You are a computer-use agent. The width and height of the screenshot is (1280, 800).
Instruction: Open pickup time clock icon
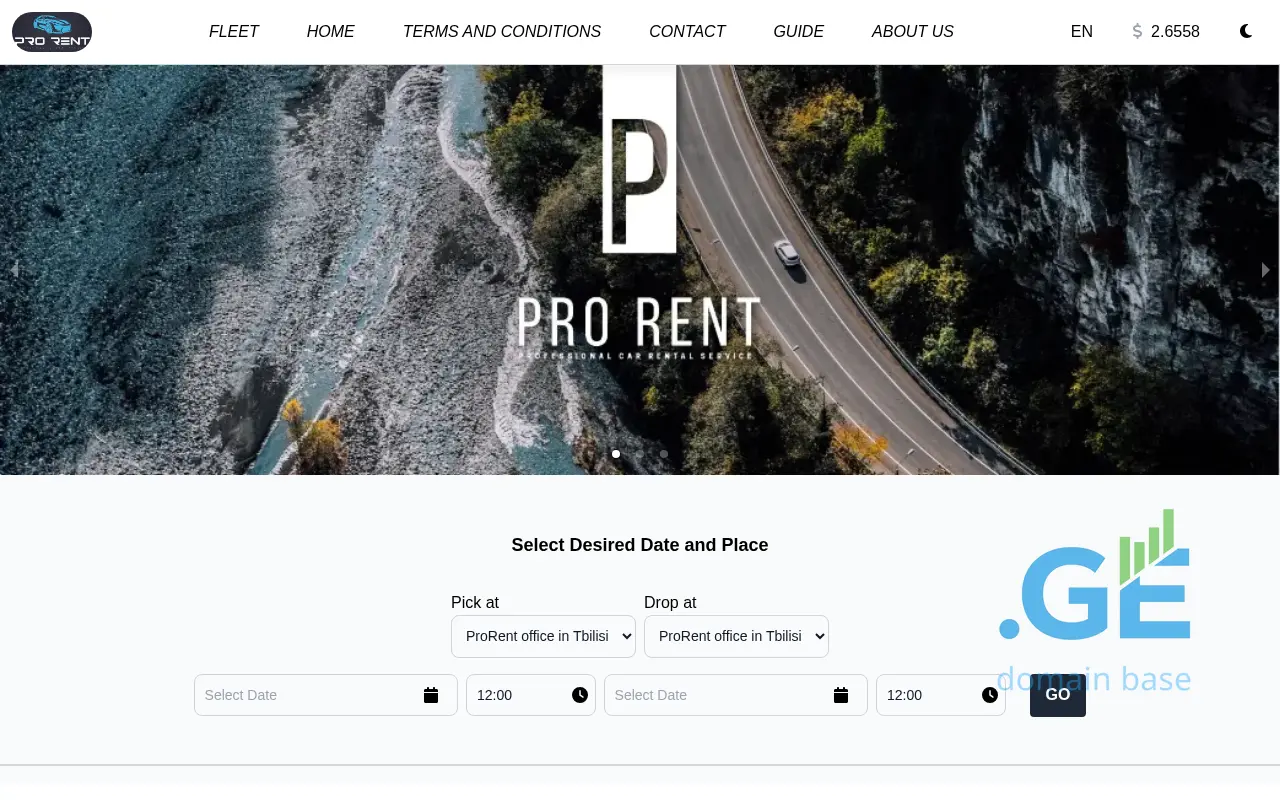[x=580, y=695]
